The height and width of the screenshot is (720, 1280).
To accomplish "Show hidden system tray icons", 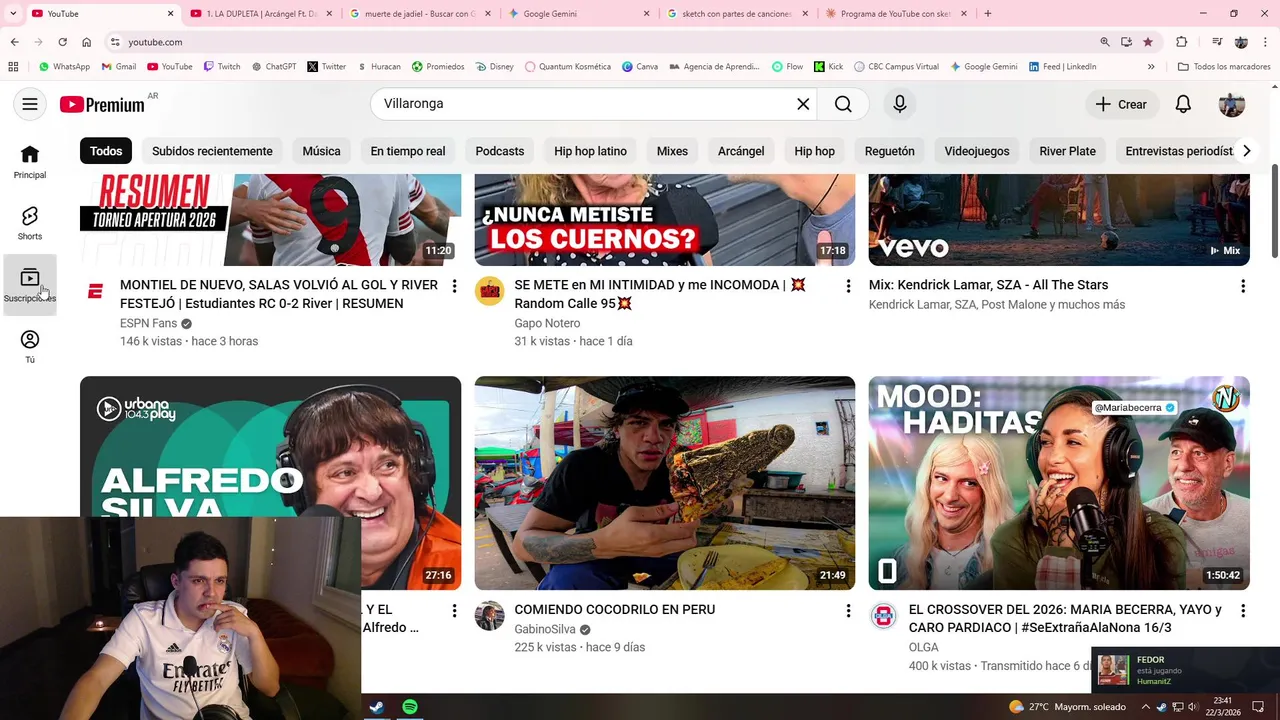I will pos(1145,707).
